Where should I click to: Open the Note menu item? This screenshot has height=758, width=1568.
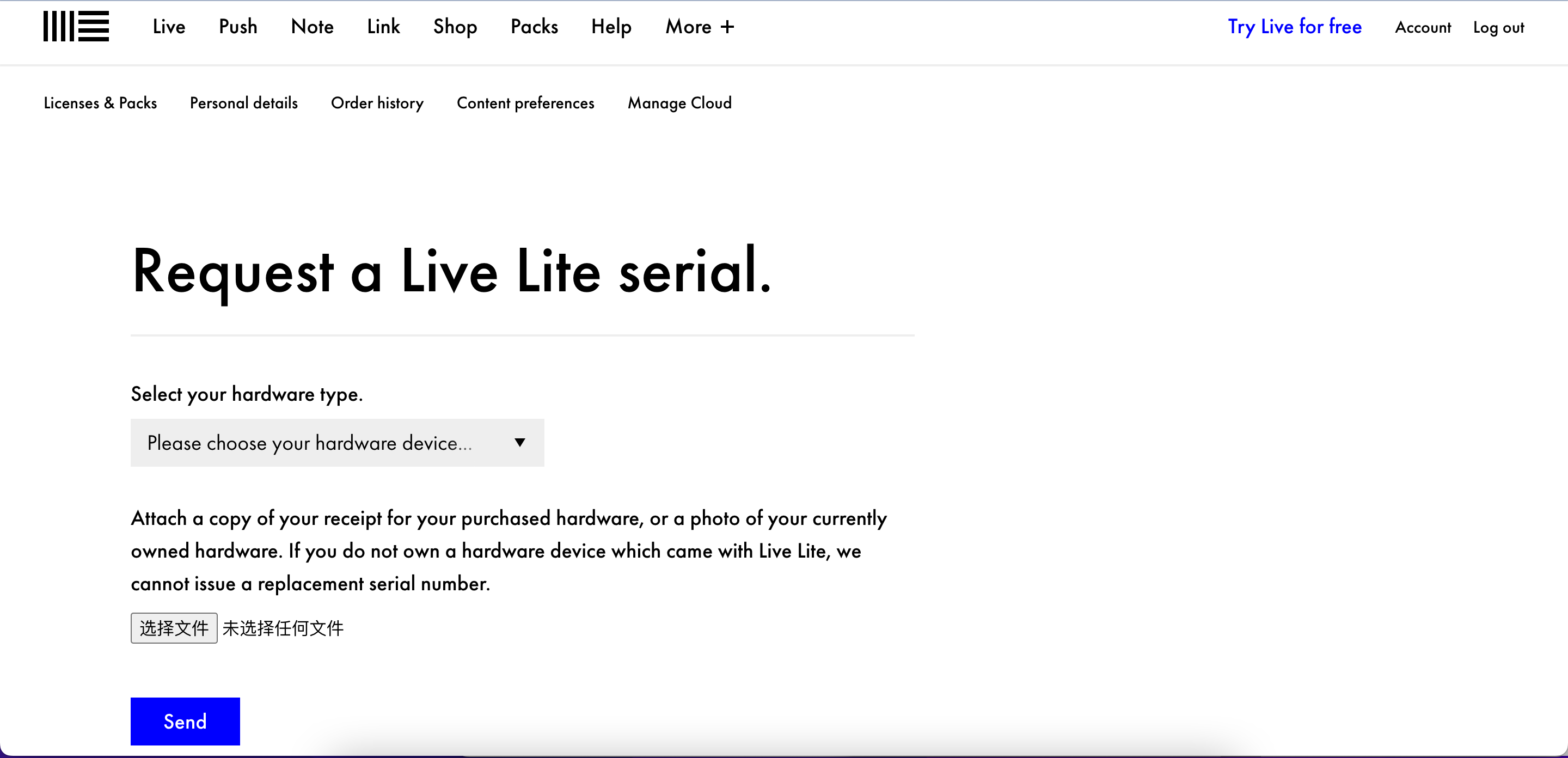[313, 27]
